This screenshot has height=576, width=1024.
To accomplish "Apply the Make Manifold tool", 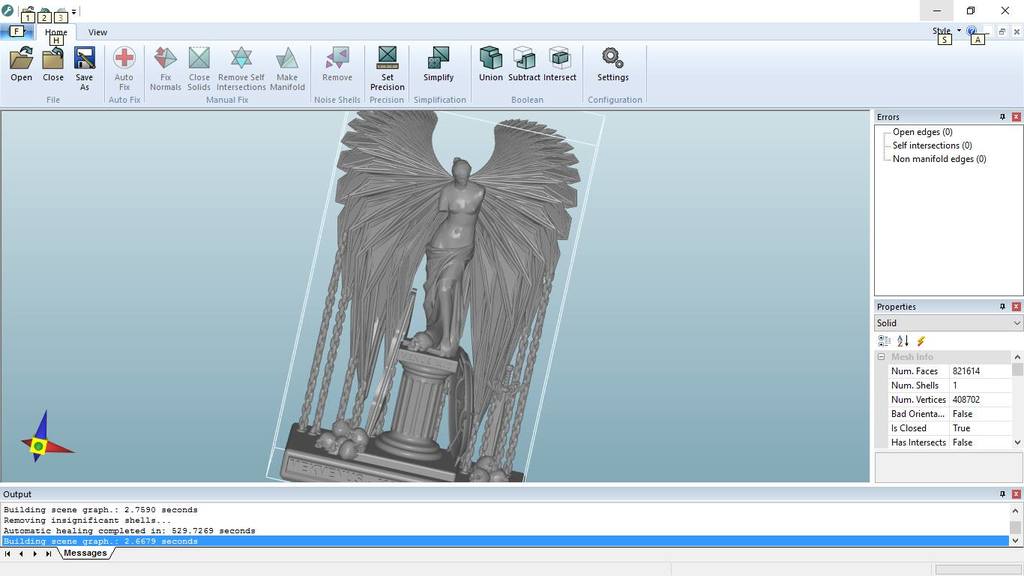I will point(287,68).
